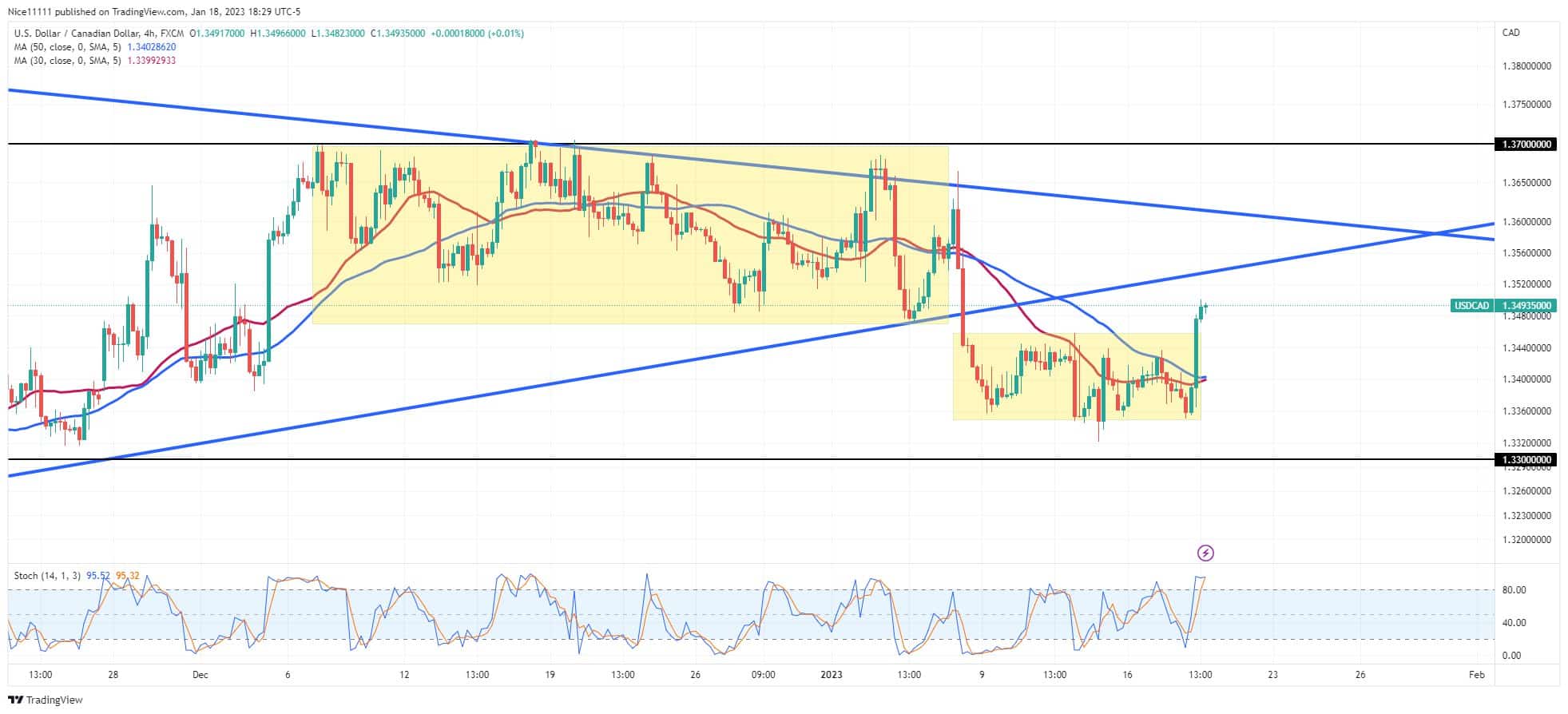Click the Dec label on time axis
Viewport: 1568px width, 714px height.
point(200,675)
